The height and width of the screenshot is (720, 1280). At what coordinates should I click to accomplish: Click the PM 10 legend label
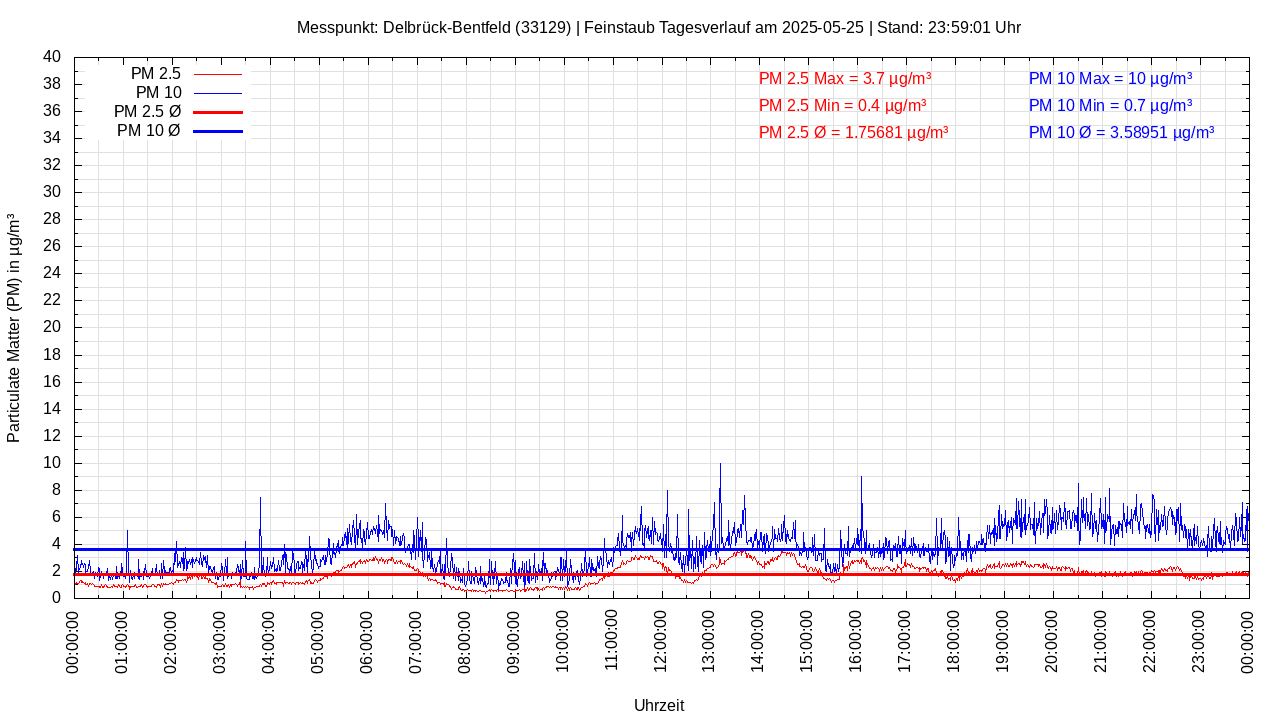point(158,93)
